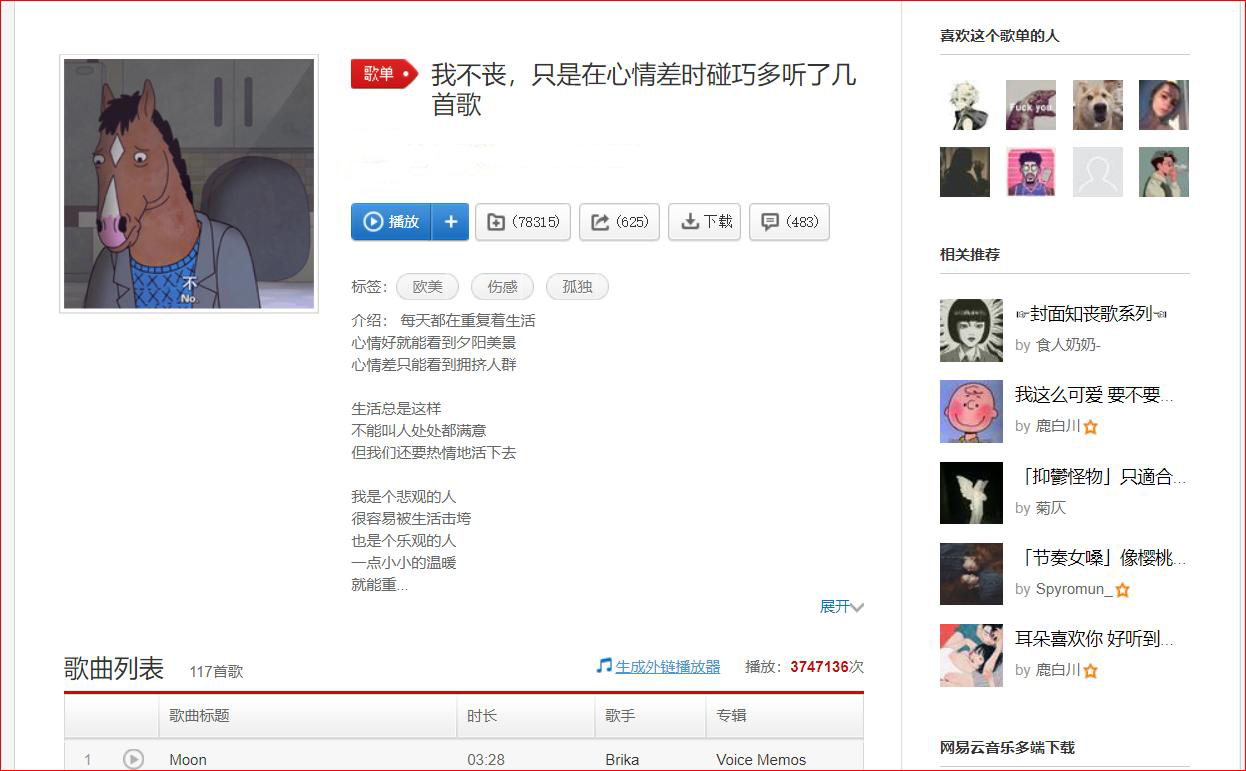The width and height of the screenshot is (1246, 771).
Task: Click the 封面知丧歌系列 cover thumbnail
Action: (971, 330)
